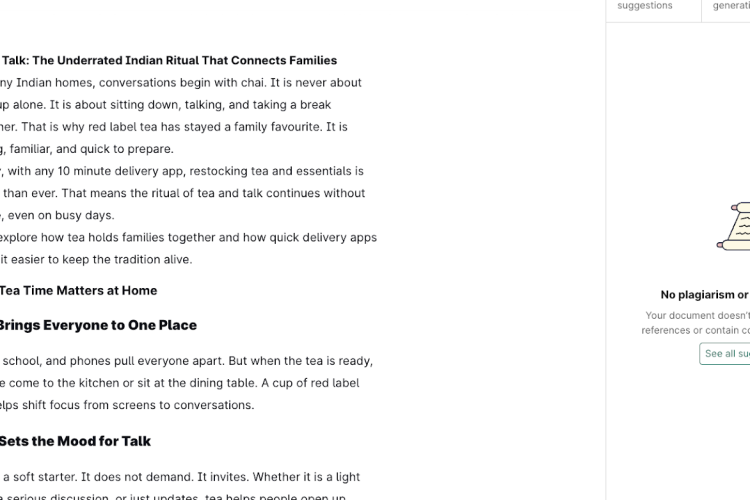Screen dimensions: 750x500
Task: Click the No plagiarism heading
Action: [x=705, y=295]
